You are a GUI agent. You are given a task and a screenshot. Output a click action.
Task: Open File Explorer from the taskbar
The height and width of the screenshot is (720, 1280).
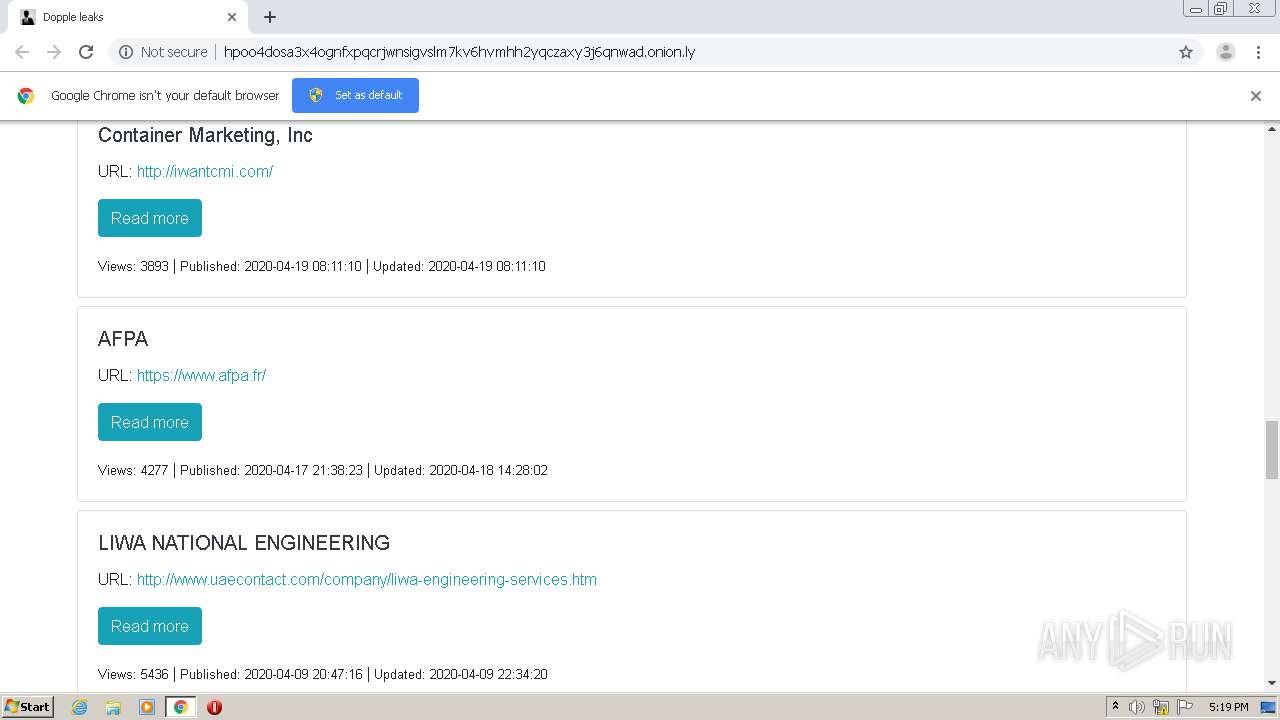(113, 707)
